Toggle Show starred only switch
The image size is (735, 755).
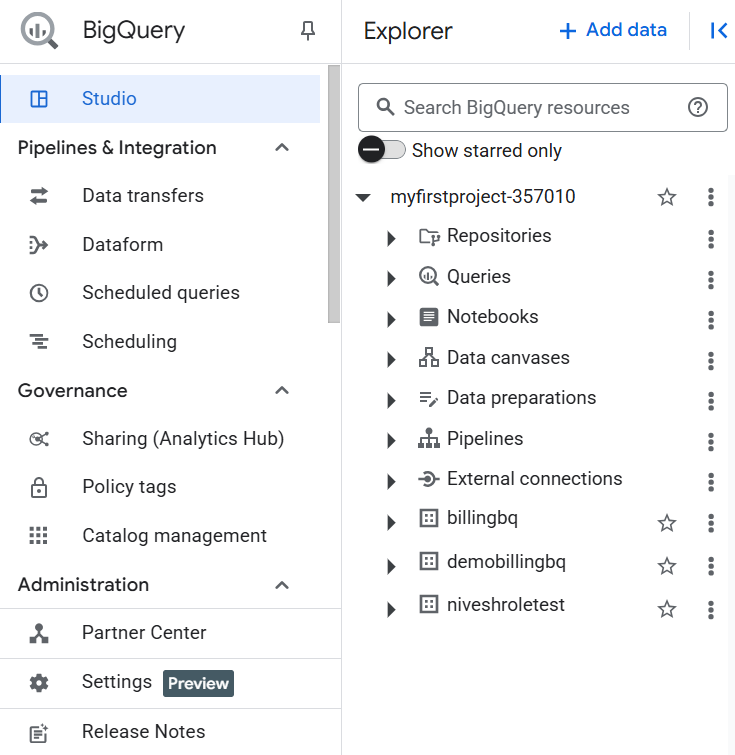pyautogui.click(x=382, y=150)
